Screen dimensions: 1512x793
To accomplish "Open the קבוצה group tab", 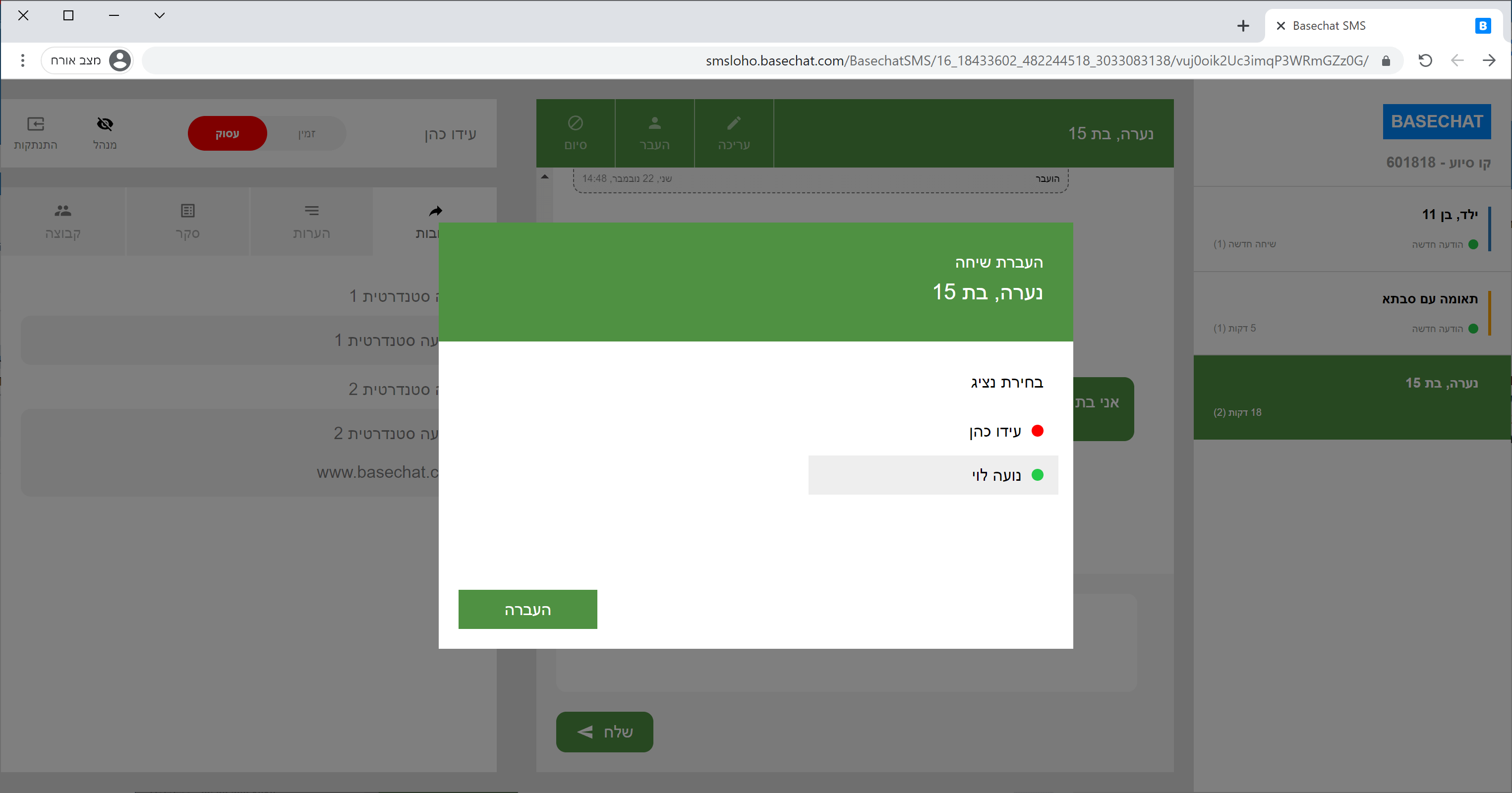I will 63,221.
